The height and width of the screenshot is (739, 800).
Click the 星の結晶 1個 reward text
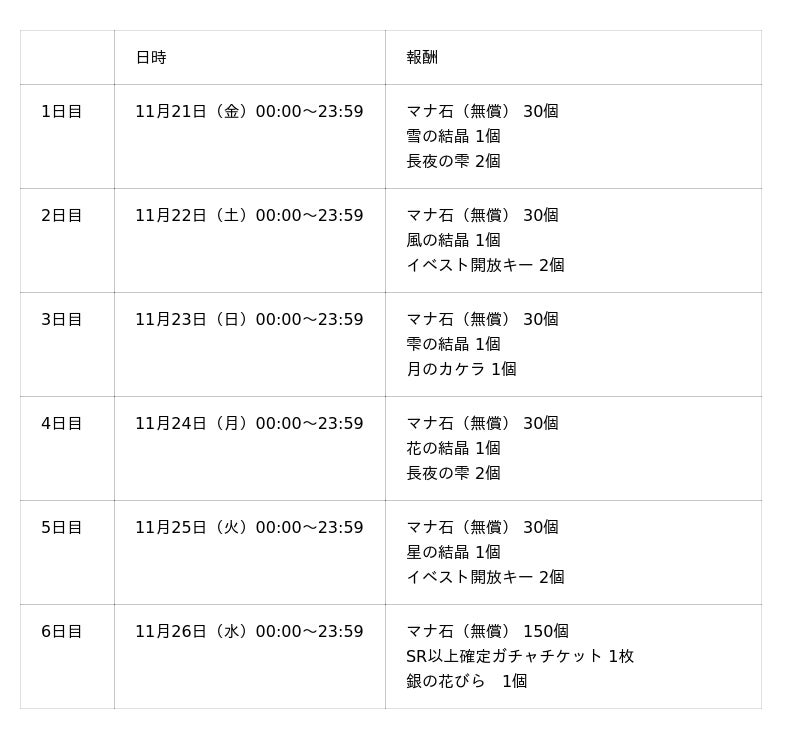pos(453,553)
